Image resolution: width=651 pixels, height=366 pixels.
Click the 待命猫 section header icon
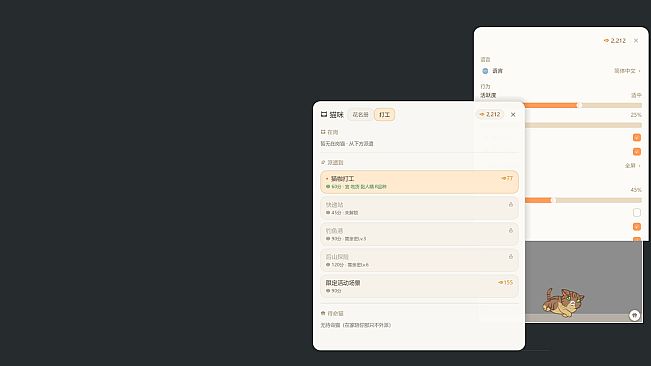click(323, 313)
